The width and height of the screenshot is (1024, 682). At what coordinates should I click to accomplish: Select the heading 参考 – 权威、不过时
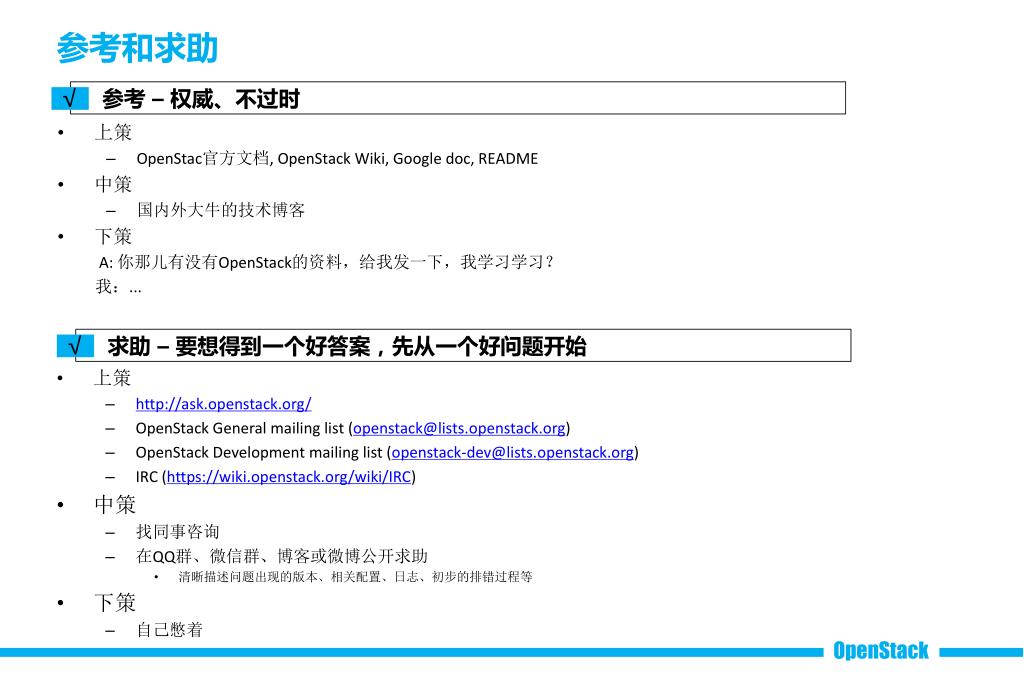[x=200, y=99]
